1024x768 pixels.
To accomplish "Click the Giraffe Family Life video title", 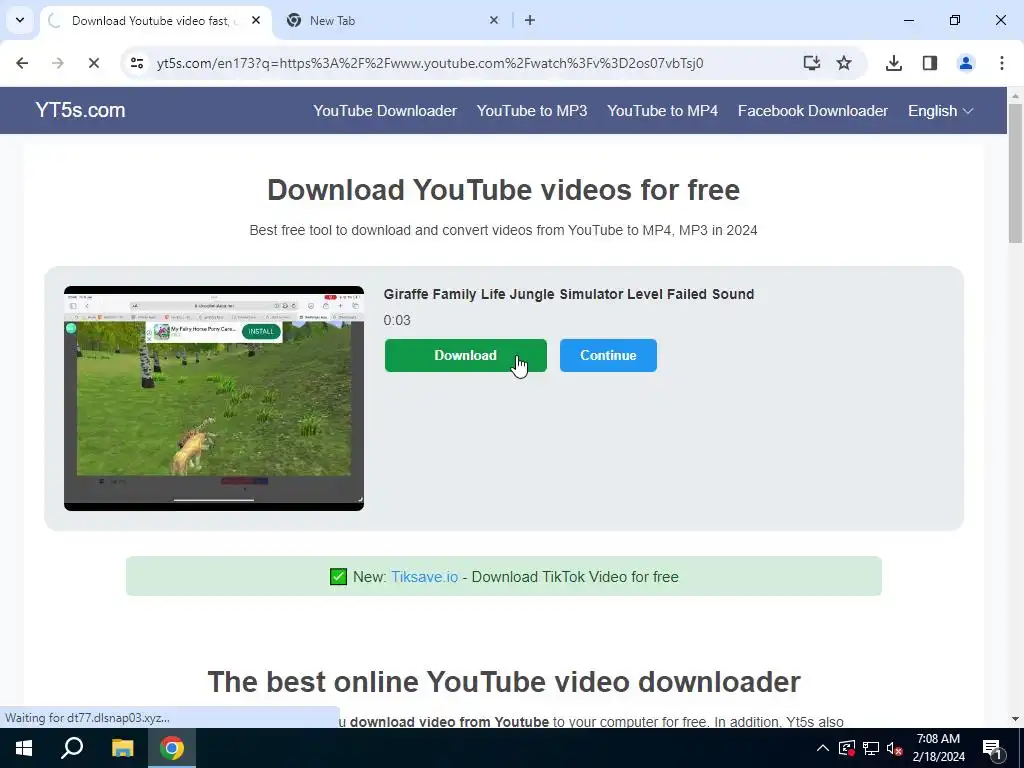I will 569,294.
